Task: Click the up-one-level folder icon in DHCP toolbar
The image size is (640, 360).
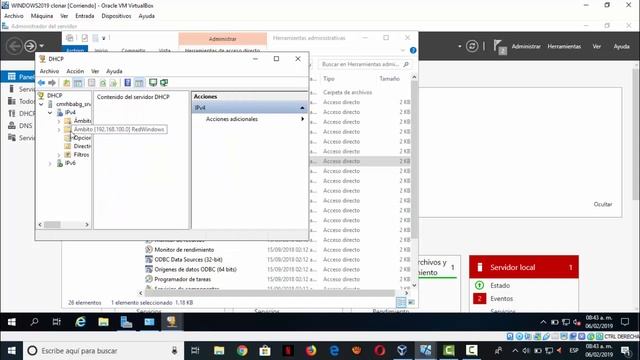Action: 67,83
